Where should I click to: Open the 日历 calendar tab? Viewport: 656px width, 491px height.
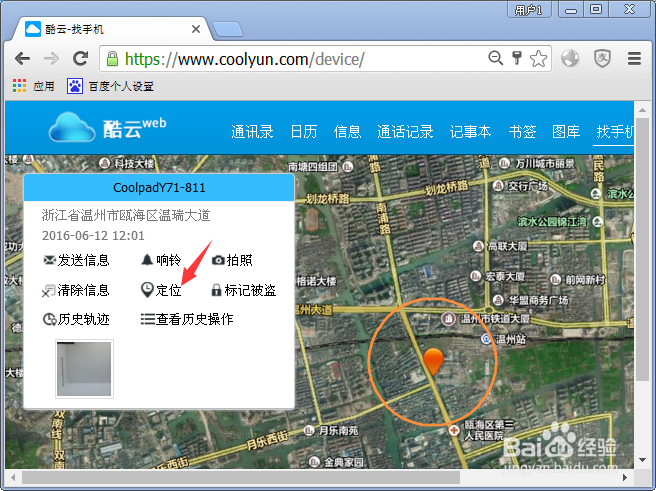click(304, 132)
